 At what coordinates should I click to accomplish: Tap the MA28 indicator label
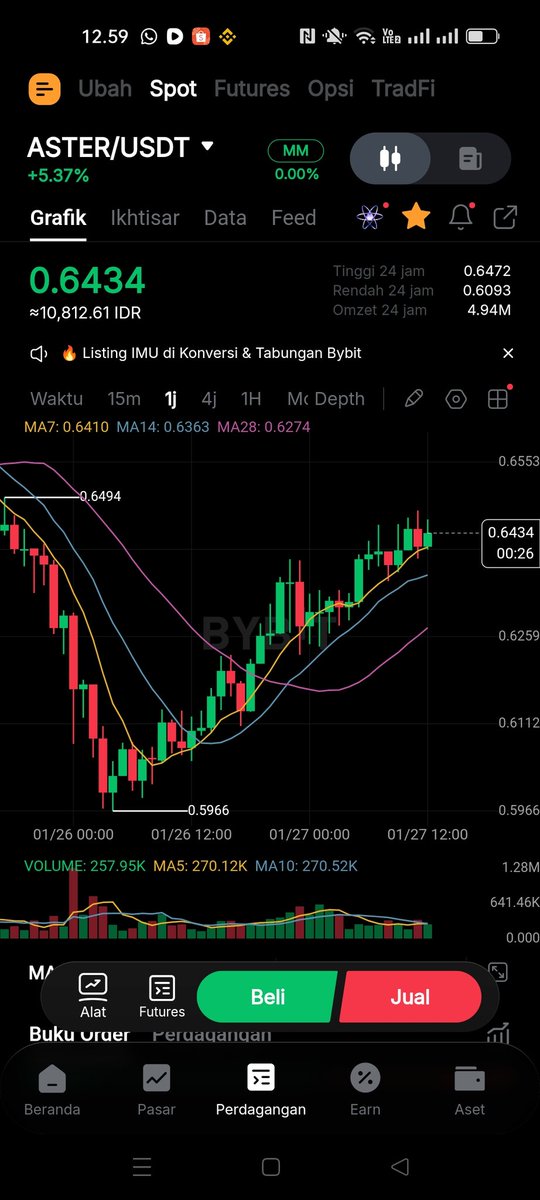click(264, 426)
